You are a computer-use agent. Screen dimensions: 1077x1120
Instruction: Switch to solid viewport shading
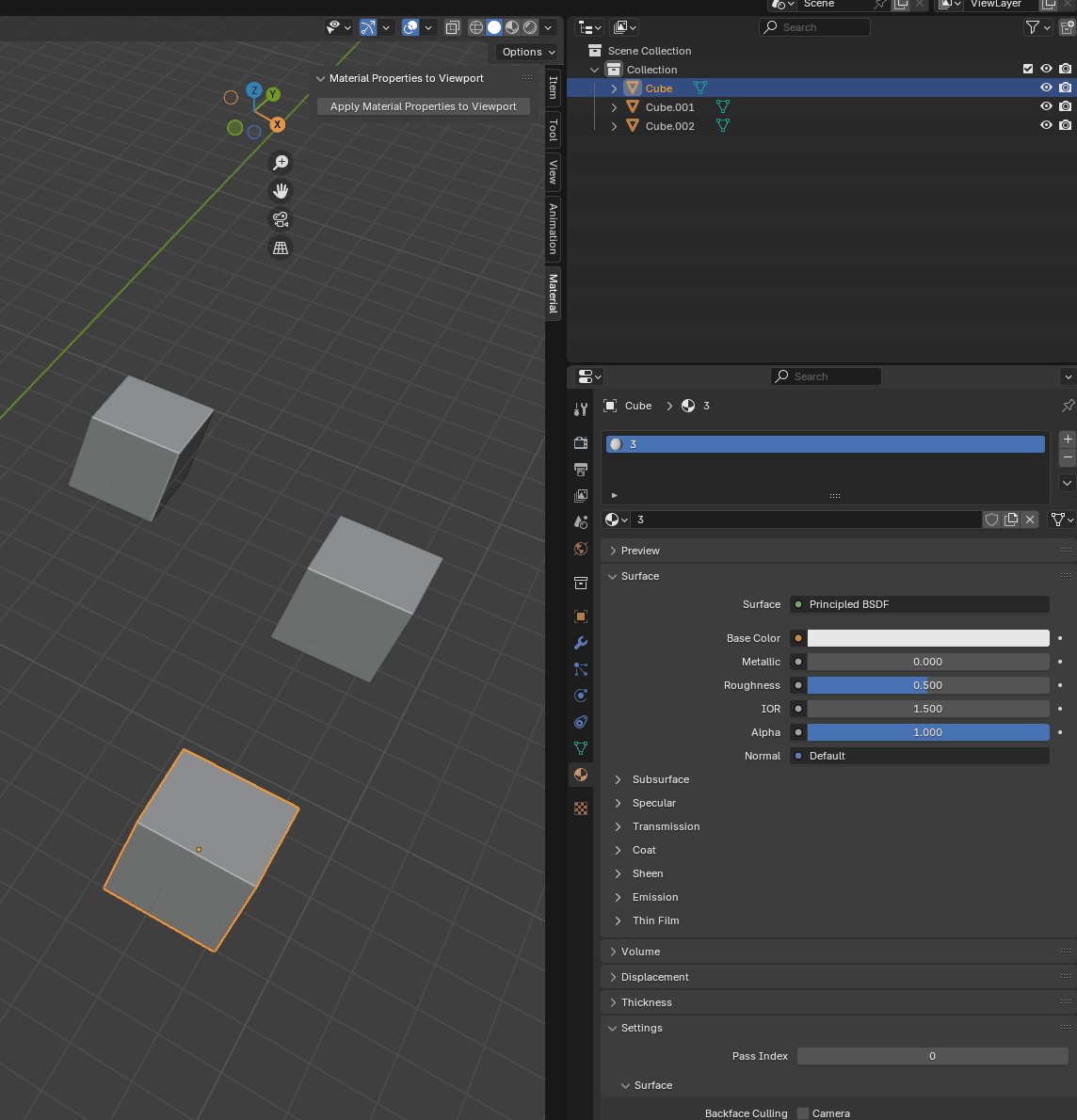494,28
